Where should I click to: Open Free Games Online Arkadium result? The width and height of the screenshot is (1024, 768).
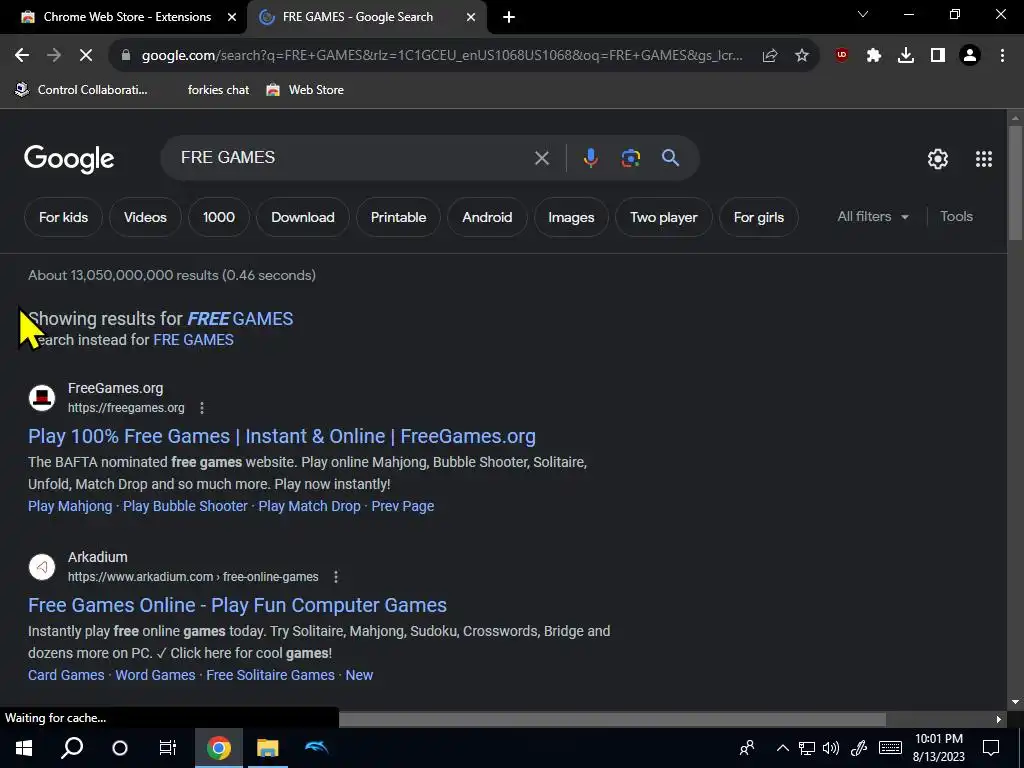click(237, 605)
